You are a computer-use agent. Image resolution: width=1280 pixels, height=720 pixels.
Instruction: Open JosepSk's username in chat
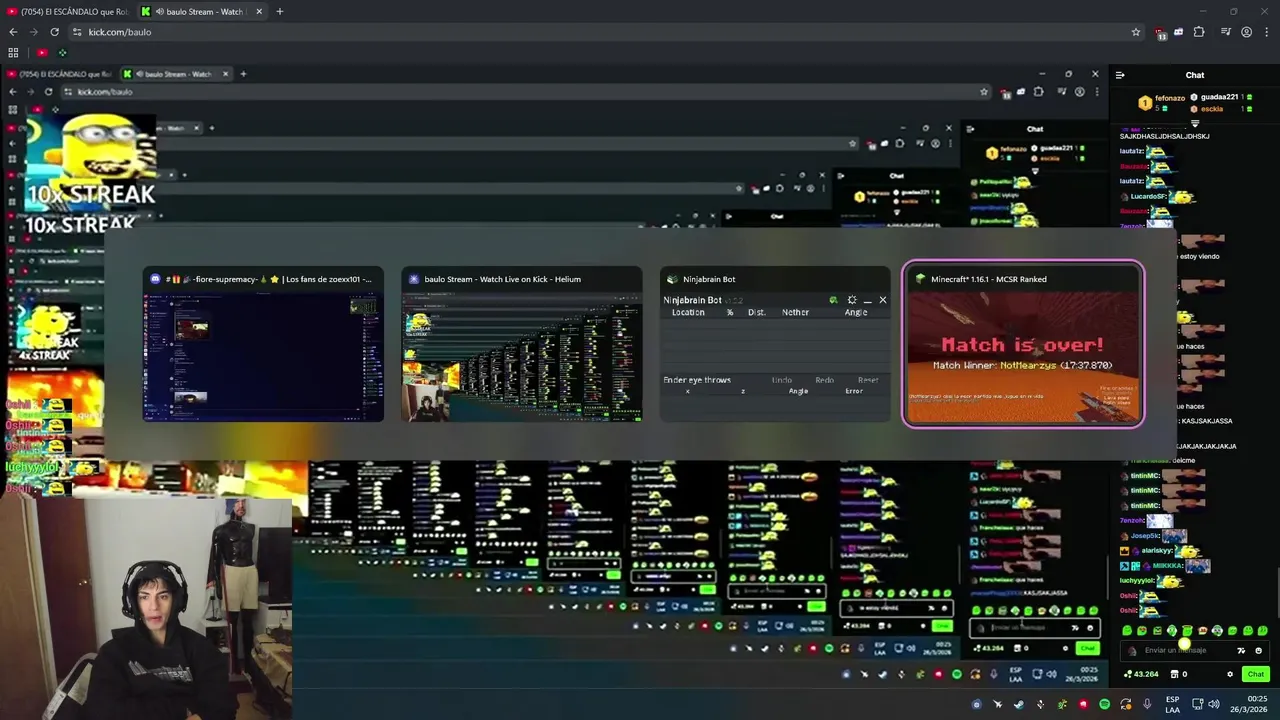click(1146, 536)
